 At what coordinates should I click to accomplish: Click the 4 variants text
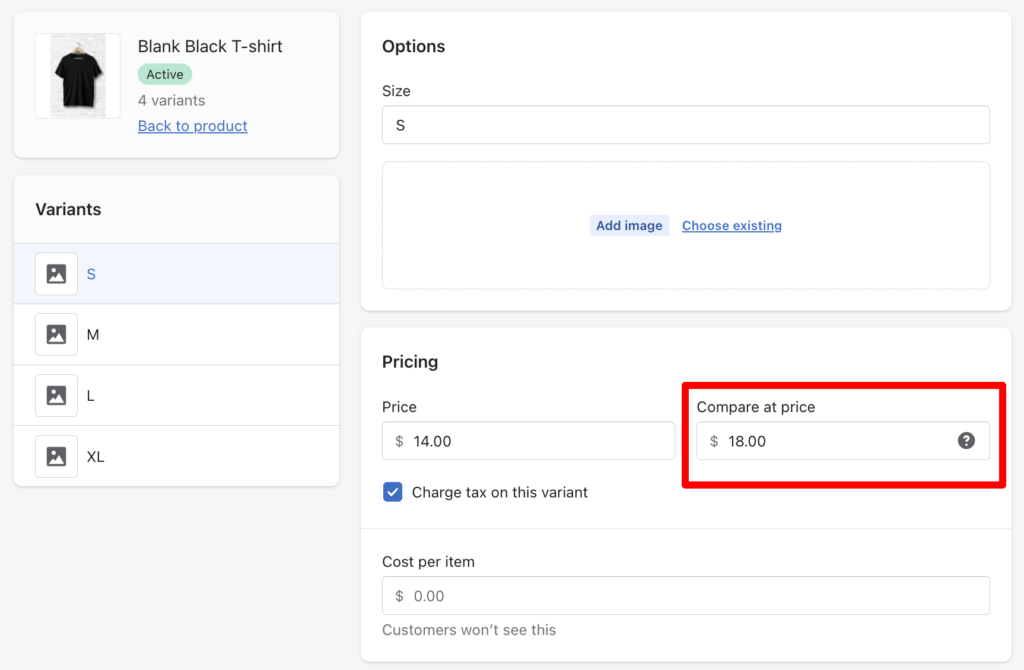coord(171,101)
